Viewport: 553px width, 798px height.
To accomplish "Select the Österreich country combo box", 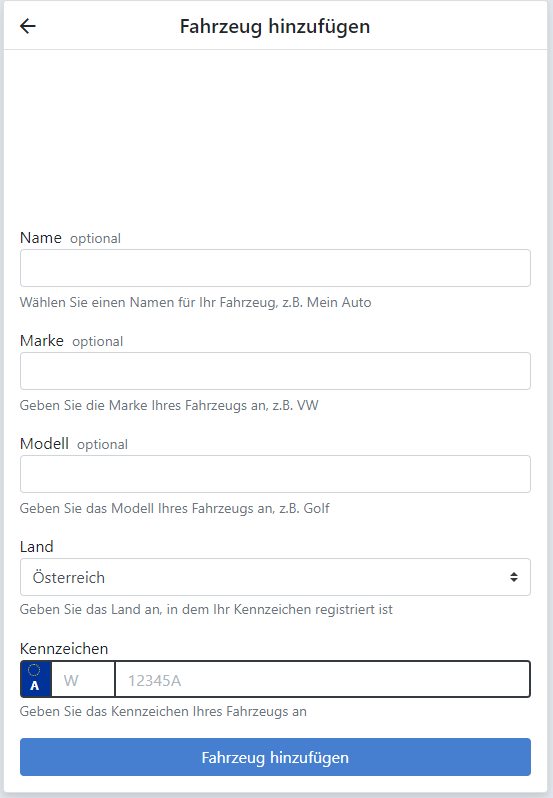I will pyautogui.click(x=275, y=577).
